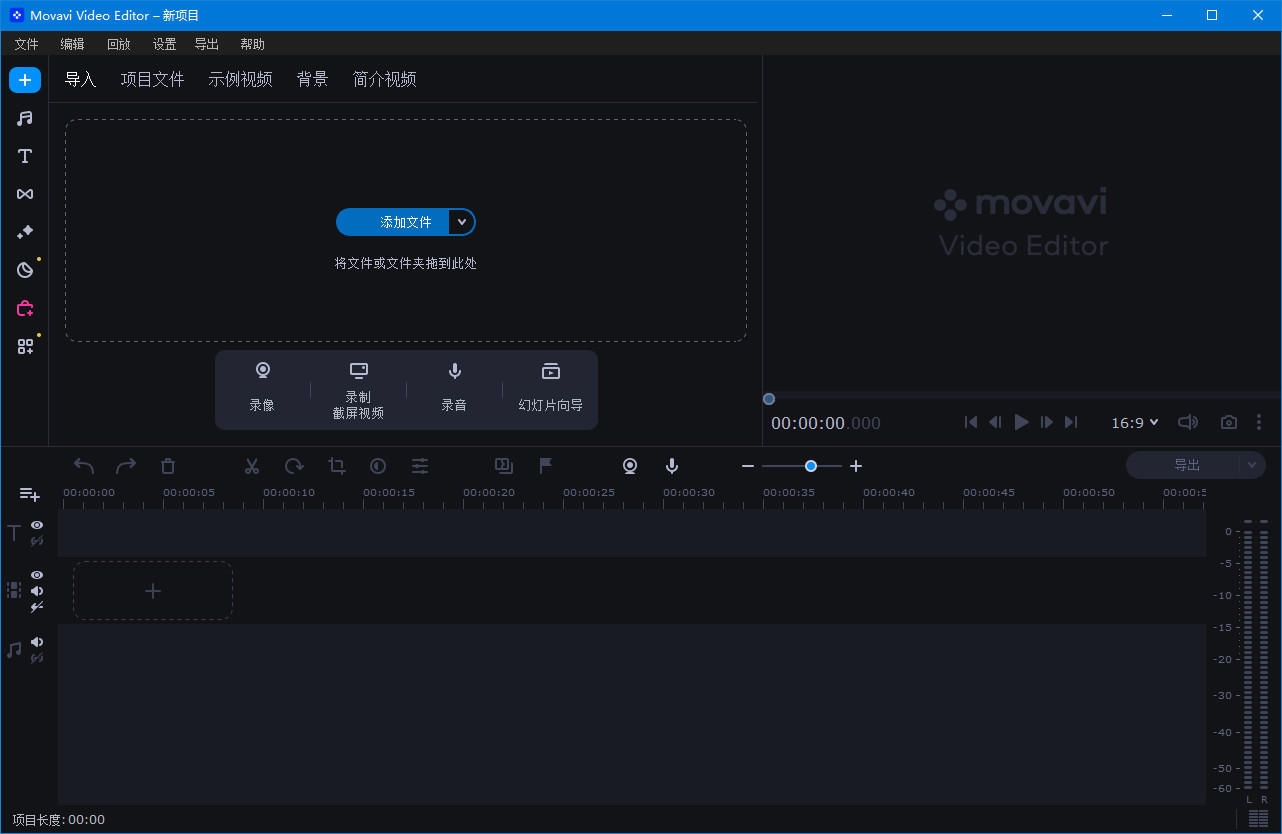Add a marker with the flag icon
Viewport: 1282px width, 834px height.
click(x=546, y=465)
